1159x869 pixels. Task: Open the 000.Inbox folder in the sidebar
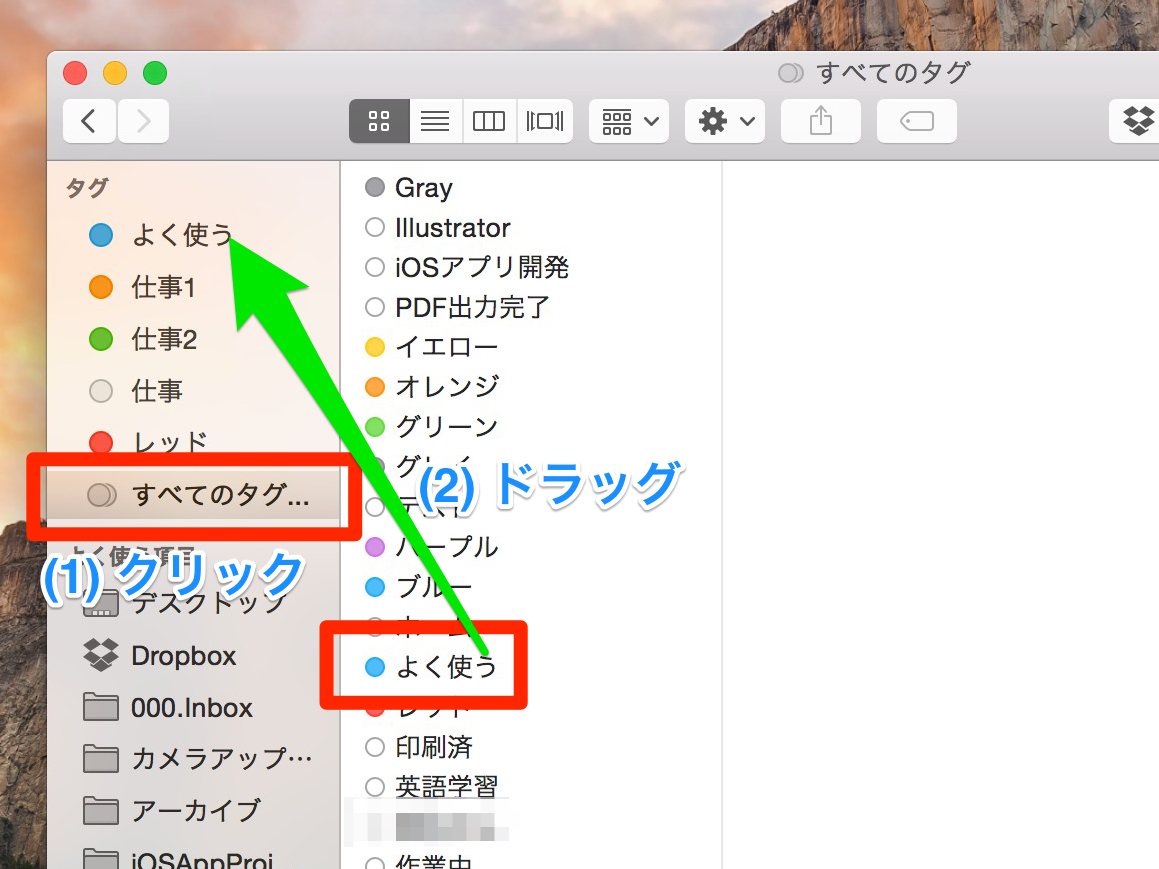[194, 707]
